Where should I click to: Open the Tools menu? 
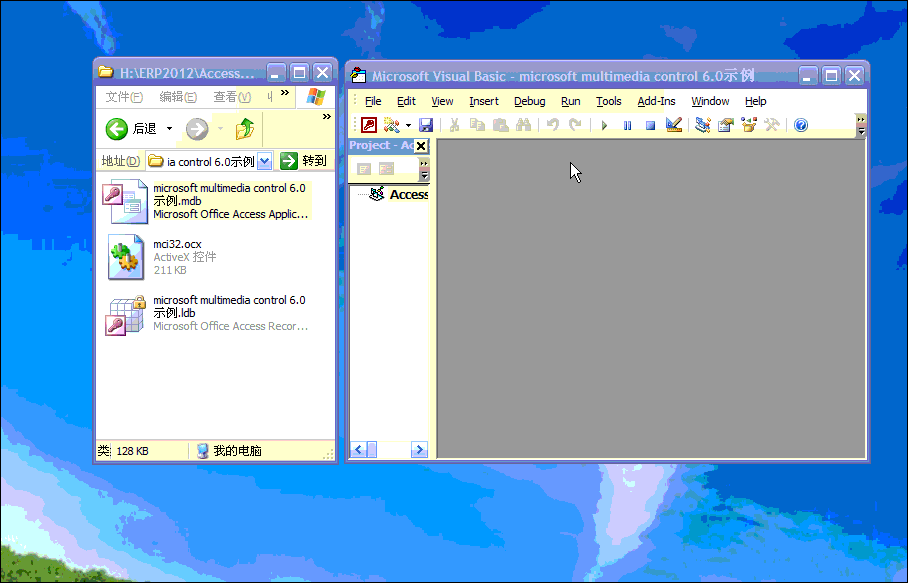point(609,101)
